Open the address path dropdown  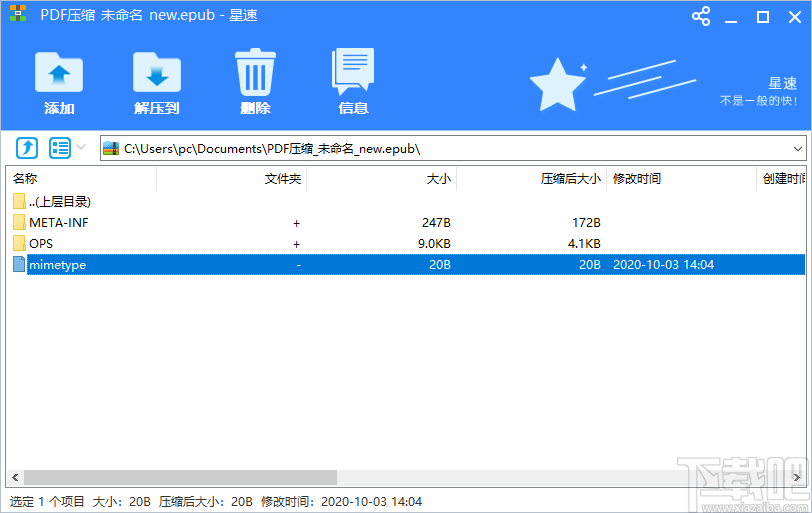(x=798, y=149)
